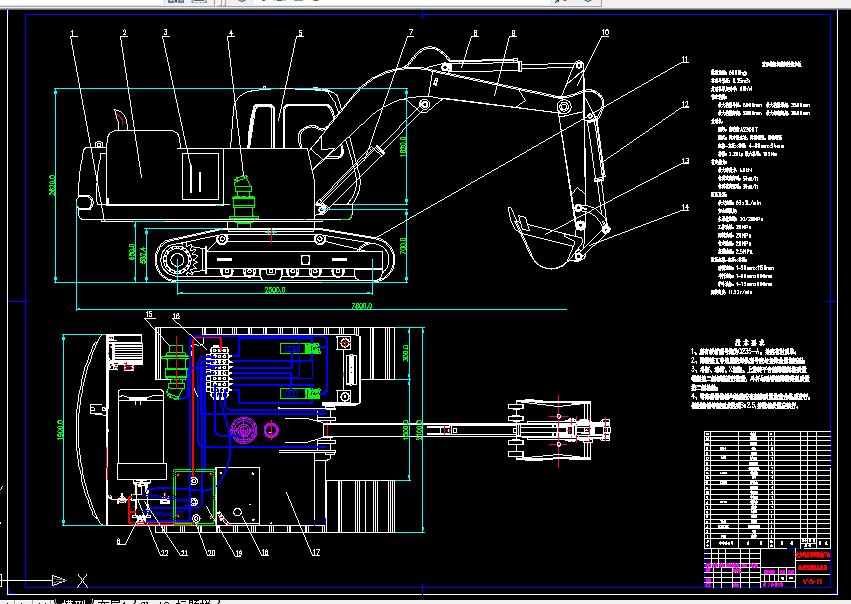Select part callout number 15
Screen dimensions: 851x604
[149, 314]
